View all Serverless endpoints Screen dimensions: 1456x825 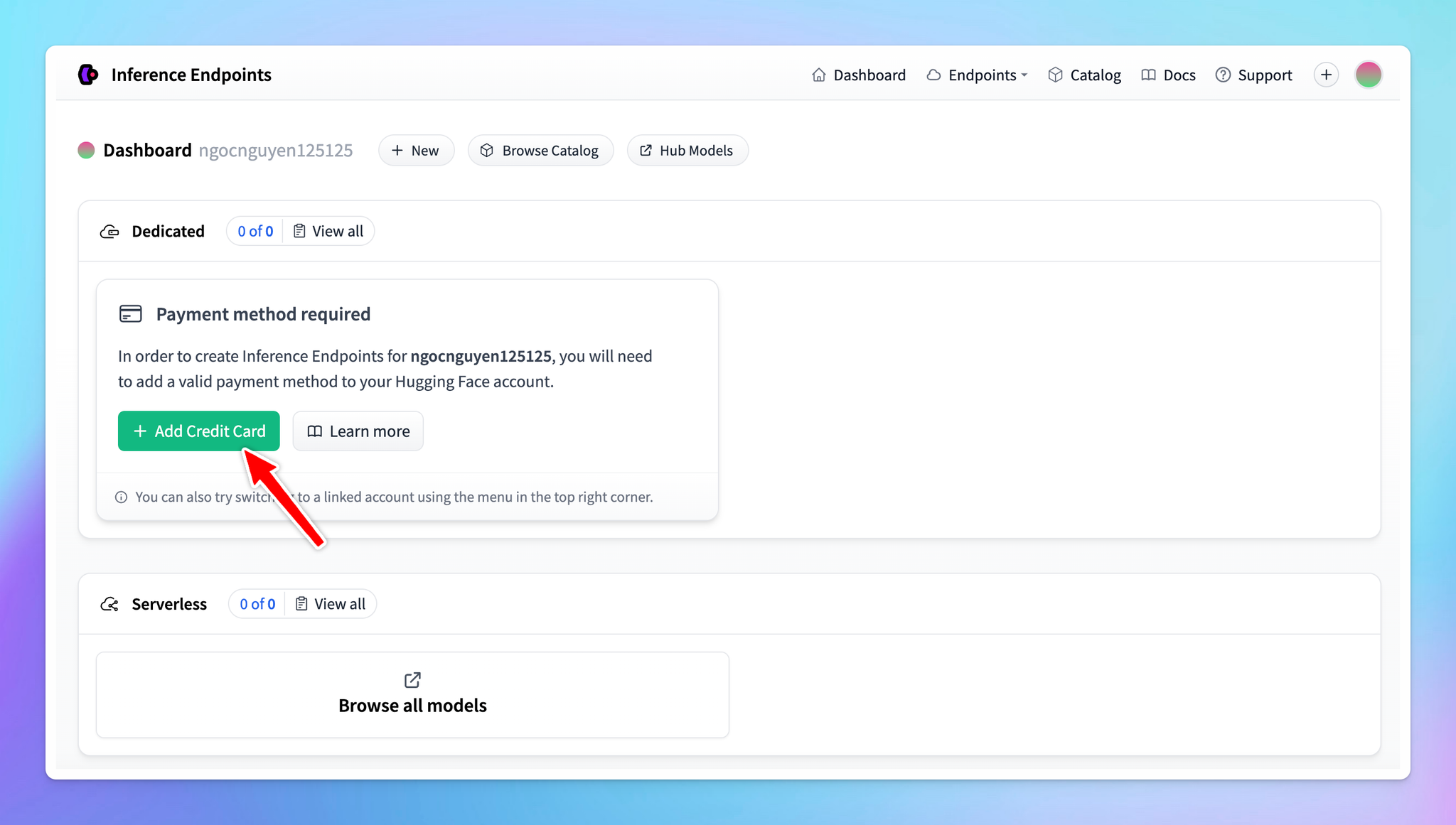click(331, 604)
